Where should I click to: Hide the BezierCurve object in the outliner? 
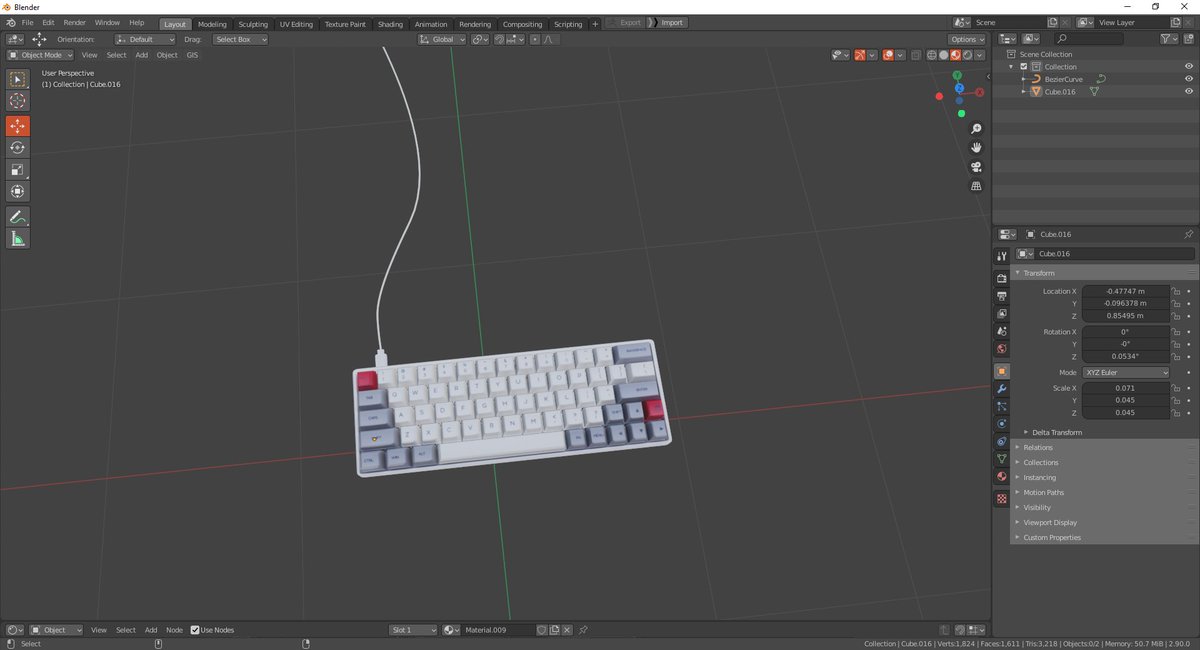1189,78
